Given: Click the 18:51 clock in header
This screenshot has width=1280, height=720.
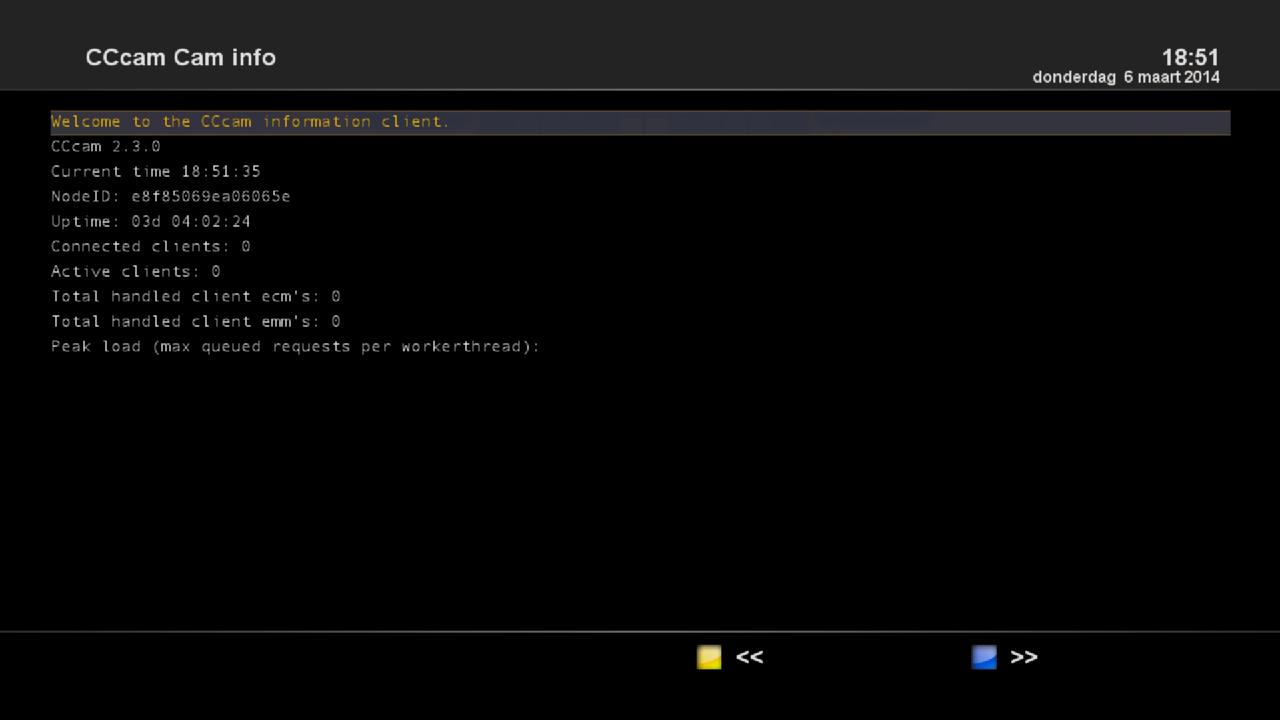Looking at the screenshot, I should (1190, 57).
